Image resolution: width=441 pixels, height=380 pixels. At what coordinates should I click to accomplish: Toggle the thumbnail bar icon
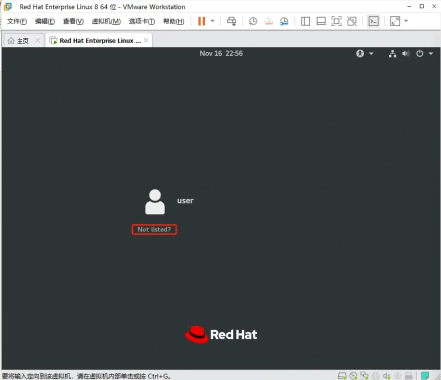[321, 21]
